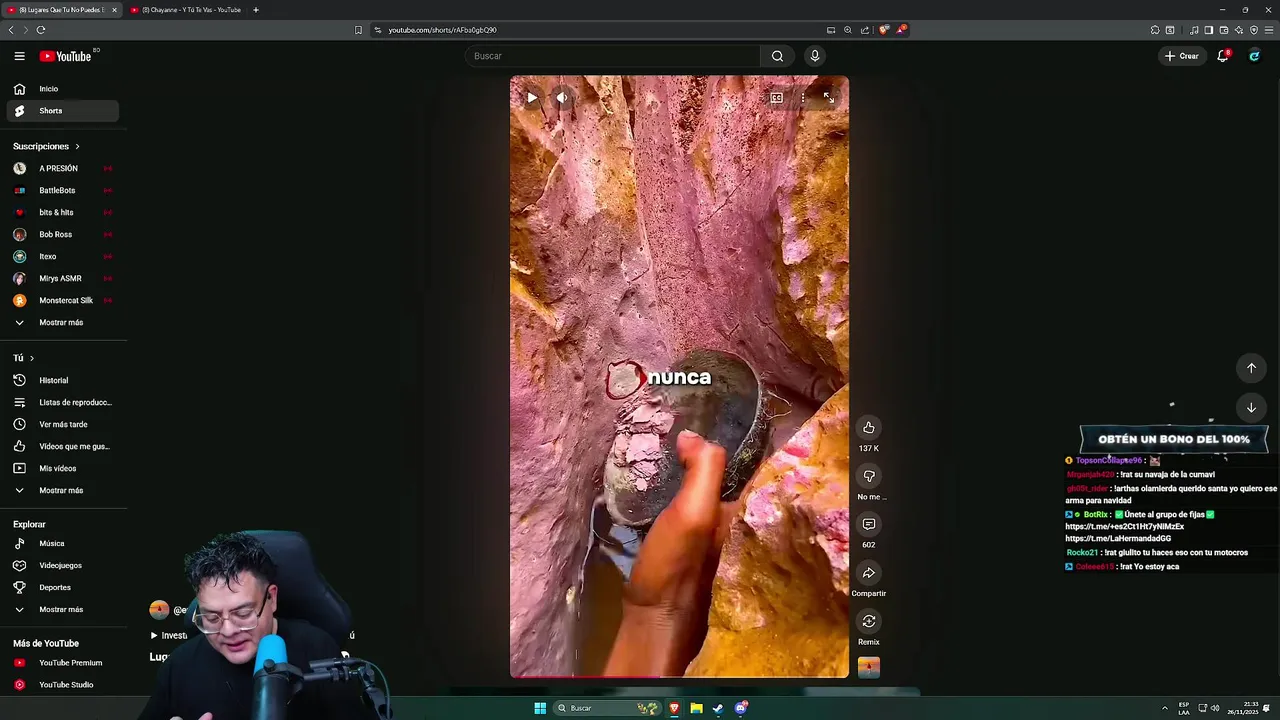Screen dimensions: 1280x720
Task: Select Shorts in the sidebar
Action: [62, 111]
